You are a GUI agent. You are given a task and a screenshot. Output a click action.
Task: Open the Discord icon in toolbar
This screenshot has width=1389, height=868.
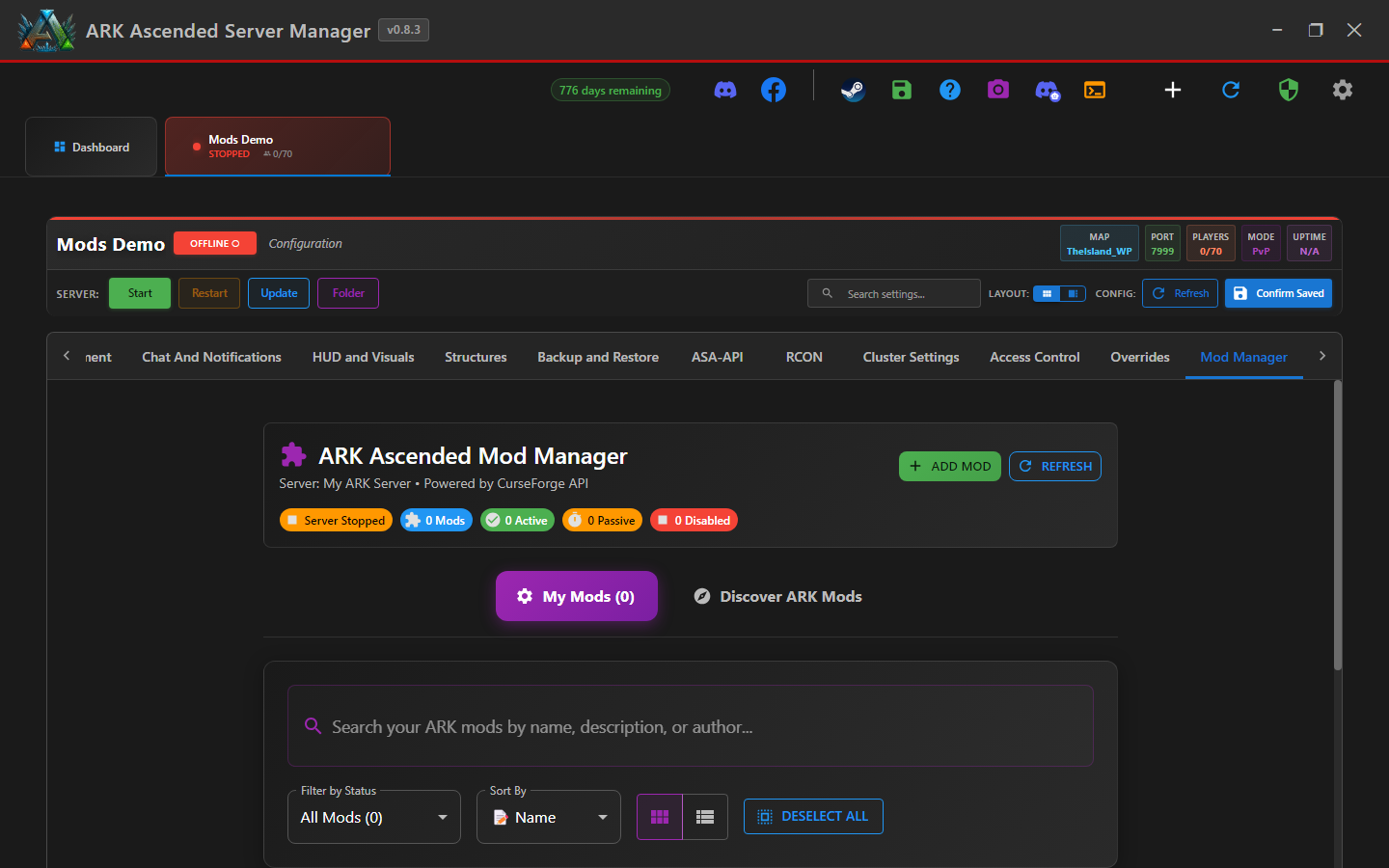pos(725,90)
